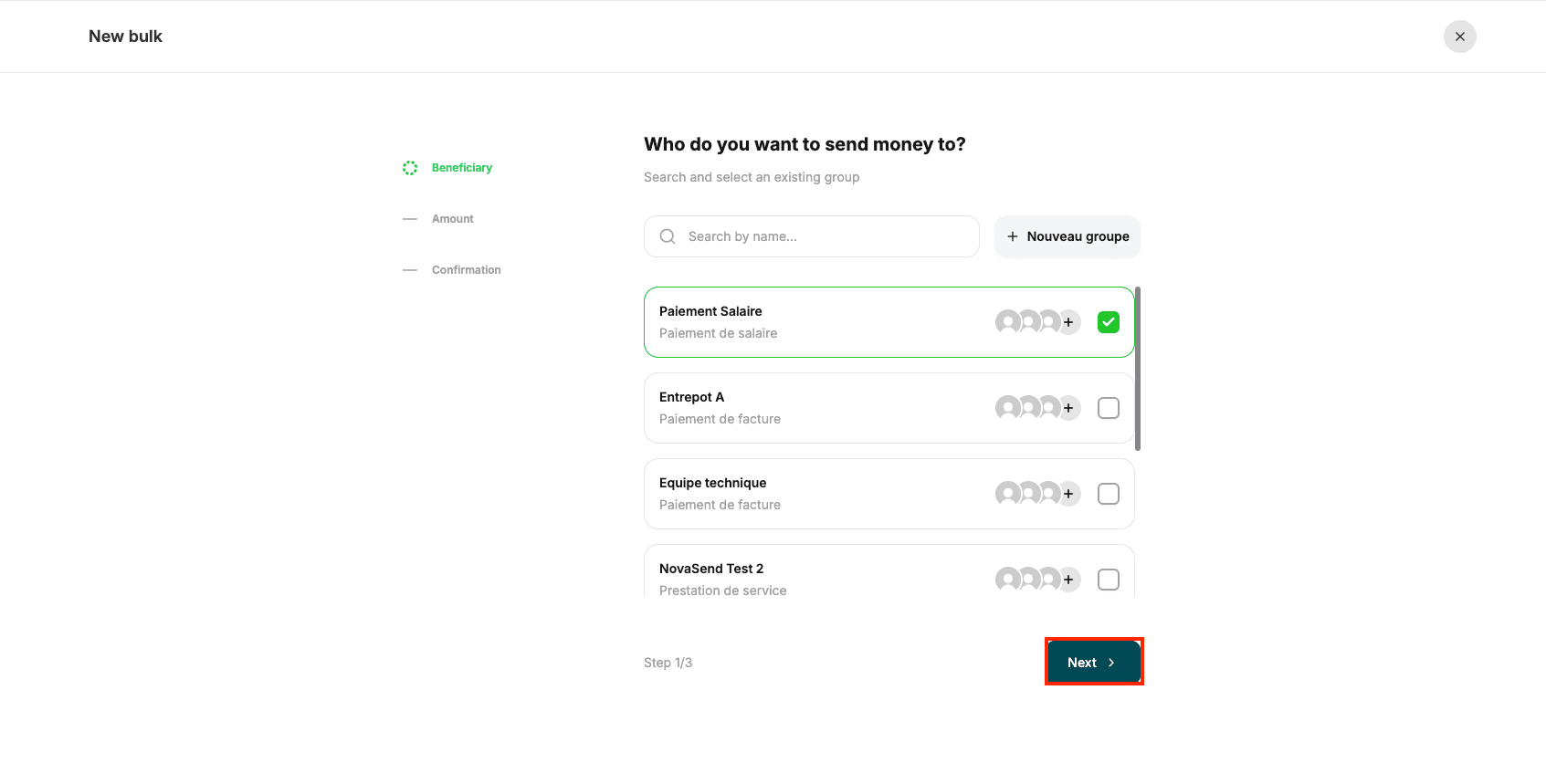Select the Amount step in the sidebar
This screenshot has height=784, width=1546.
click(453, 218)
